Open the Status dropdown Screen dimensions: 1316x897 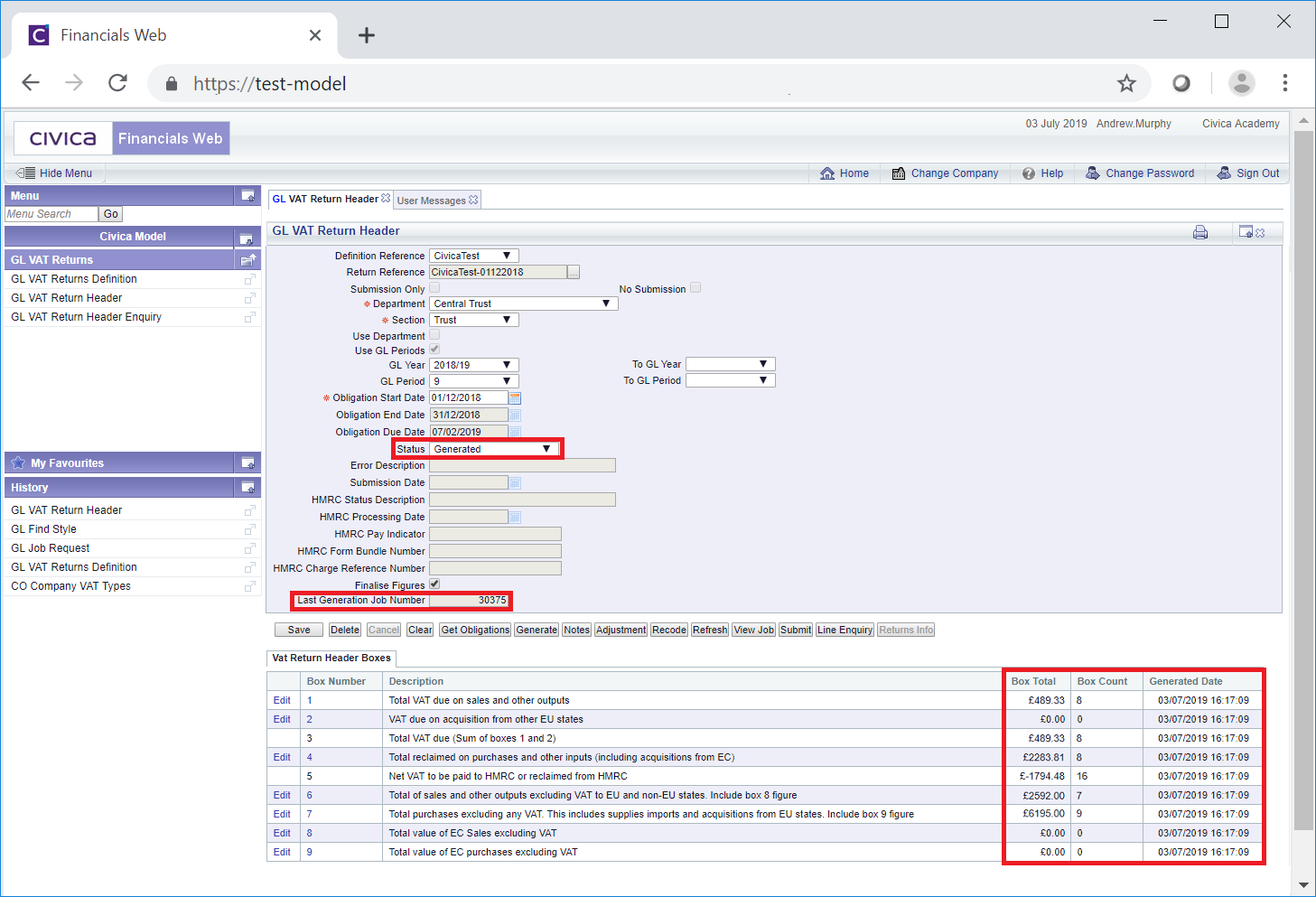pyautogui.click(x=494, y=449)
